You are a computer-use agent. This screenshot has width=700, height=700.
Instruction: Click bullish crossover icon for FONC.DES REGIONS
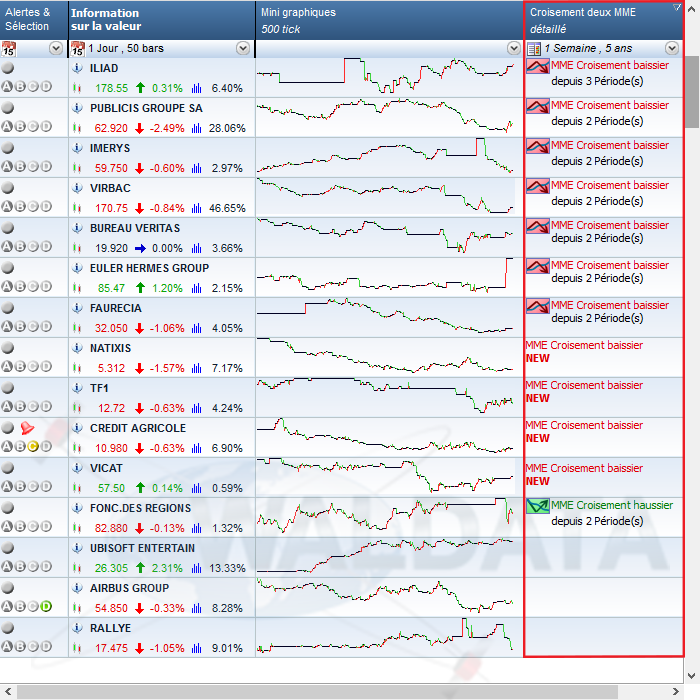coord(538,506)
